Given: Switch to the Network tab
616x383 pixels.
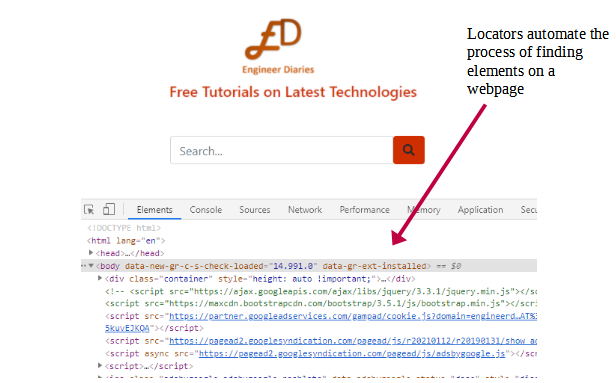Looking at the screenshot, I should 305,210.
